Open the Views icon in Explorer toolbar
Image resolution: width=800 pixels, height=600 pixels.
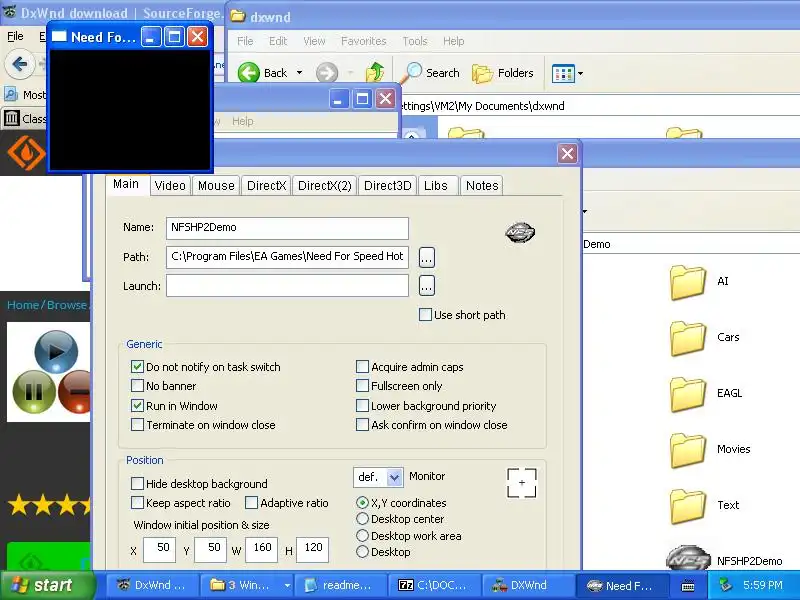(563, 73)
